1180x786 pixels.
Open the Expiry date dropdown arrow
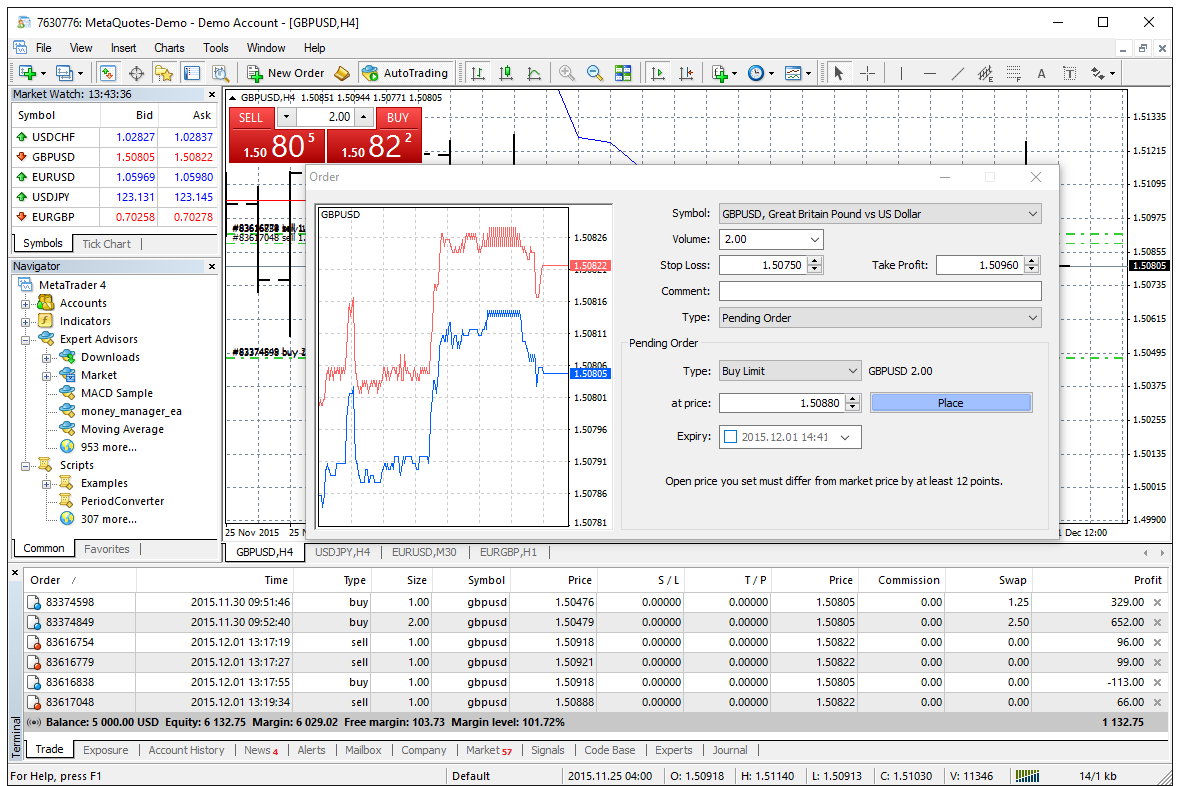tap(845, 437)
